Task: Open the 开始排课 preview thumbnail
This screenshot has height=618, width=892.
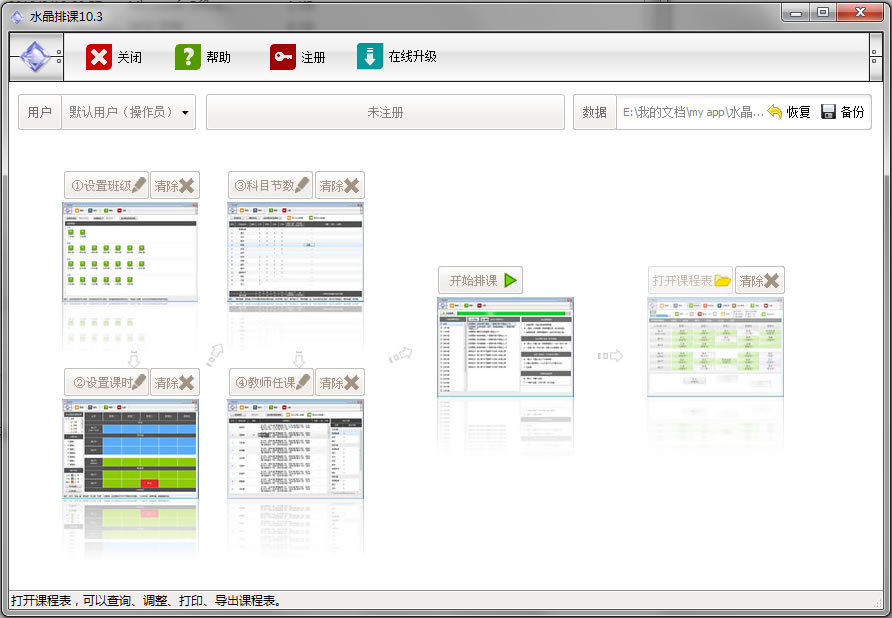Action: [x=505, y=347]
